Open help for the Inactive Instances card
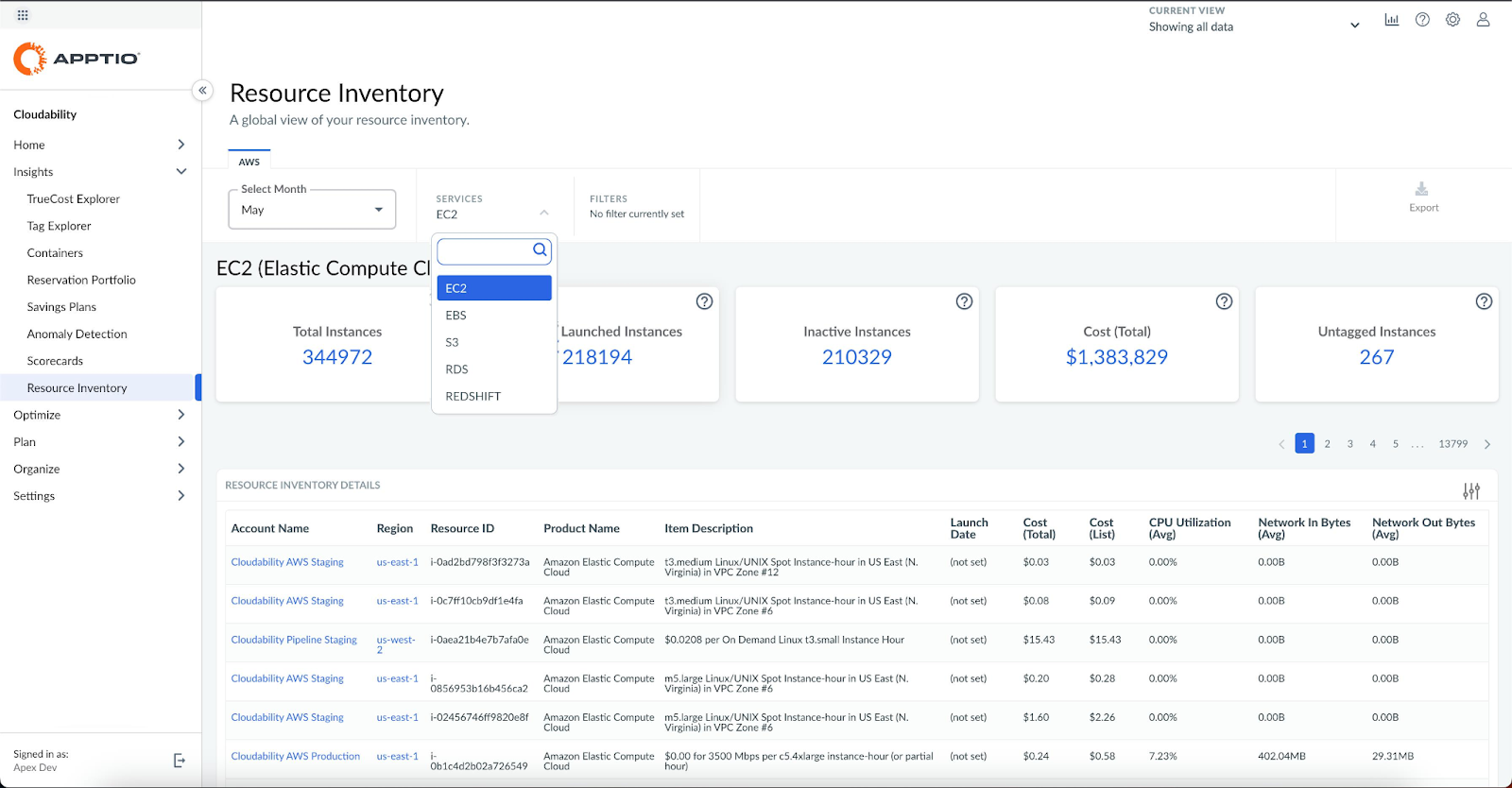1512x788 pixels. [964, 301]
